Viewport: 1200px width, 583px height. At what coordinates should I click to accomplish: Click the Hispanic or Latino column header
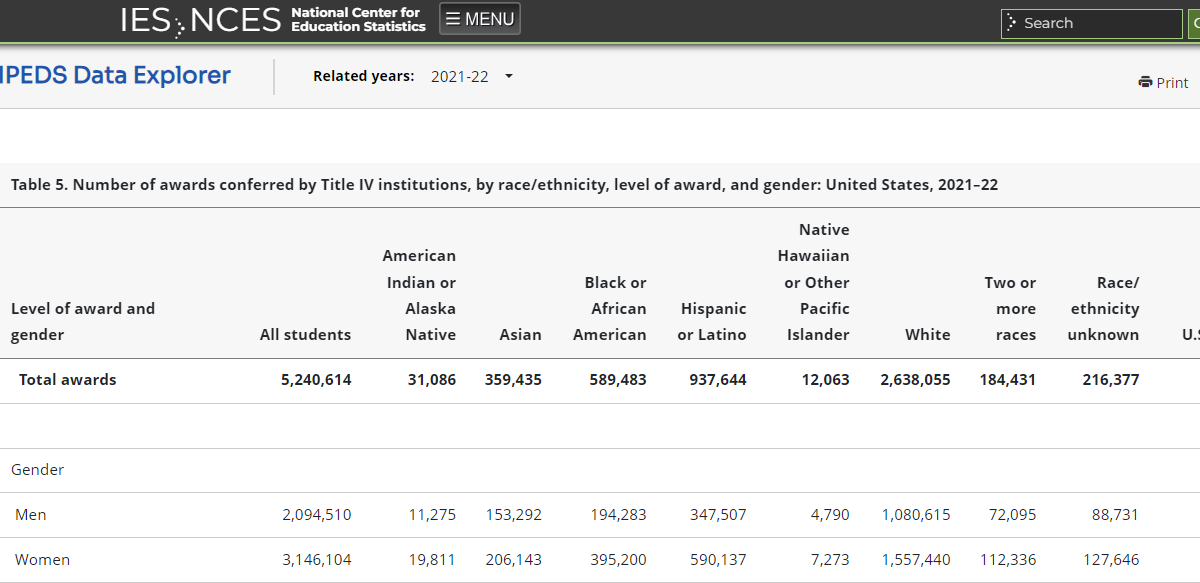pos(712,321)
